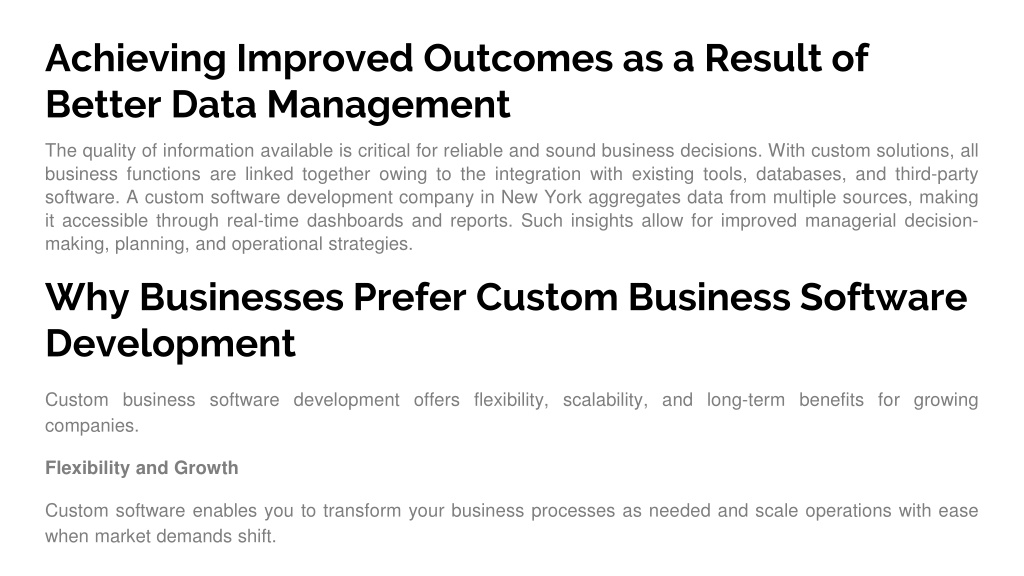
Task: Click the text 'real-time dashboards and reports'
Action: (x=368, y=221)
